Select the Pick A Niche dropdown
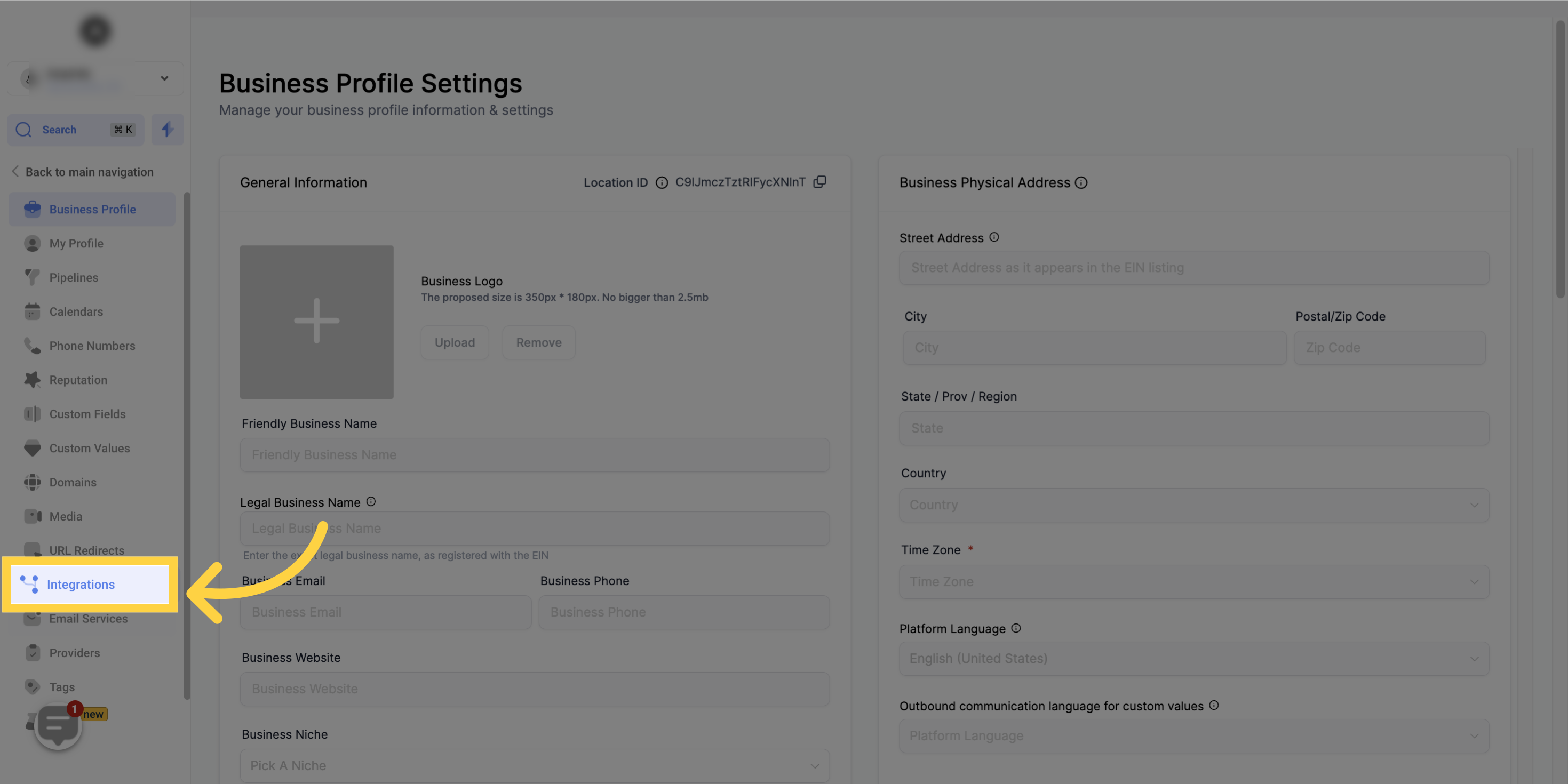The width and height of the screenshot is (1568, 784). click(x=534, y=766)
